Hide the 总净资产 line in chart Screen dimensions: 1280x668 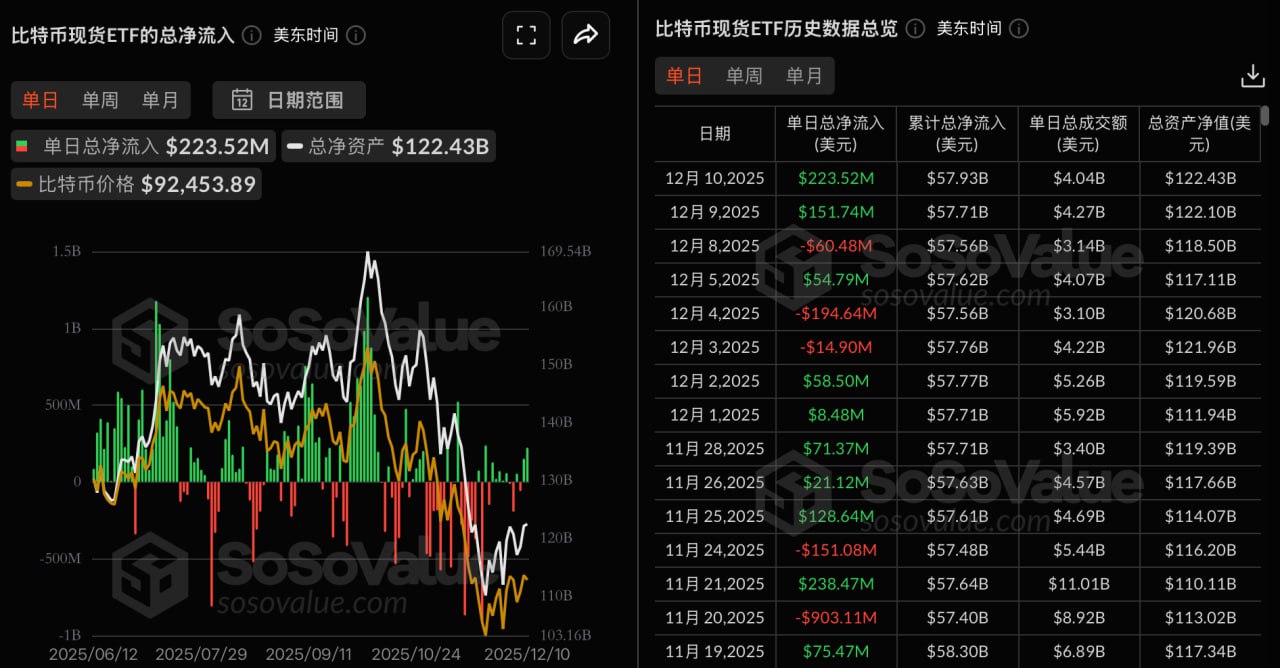tap(387, 147)
